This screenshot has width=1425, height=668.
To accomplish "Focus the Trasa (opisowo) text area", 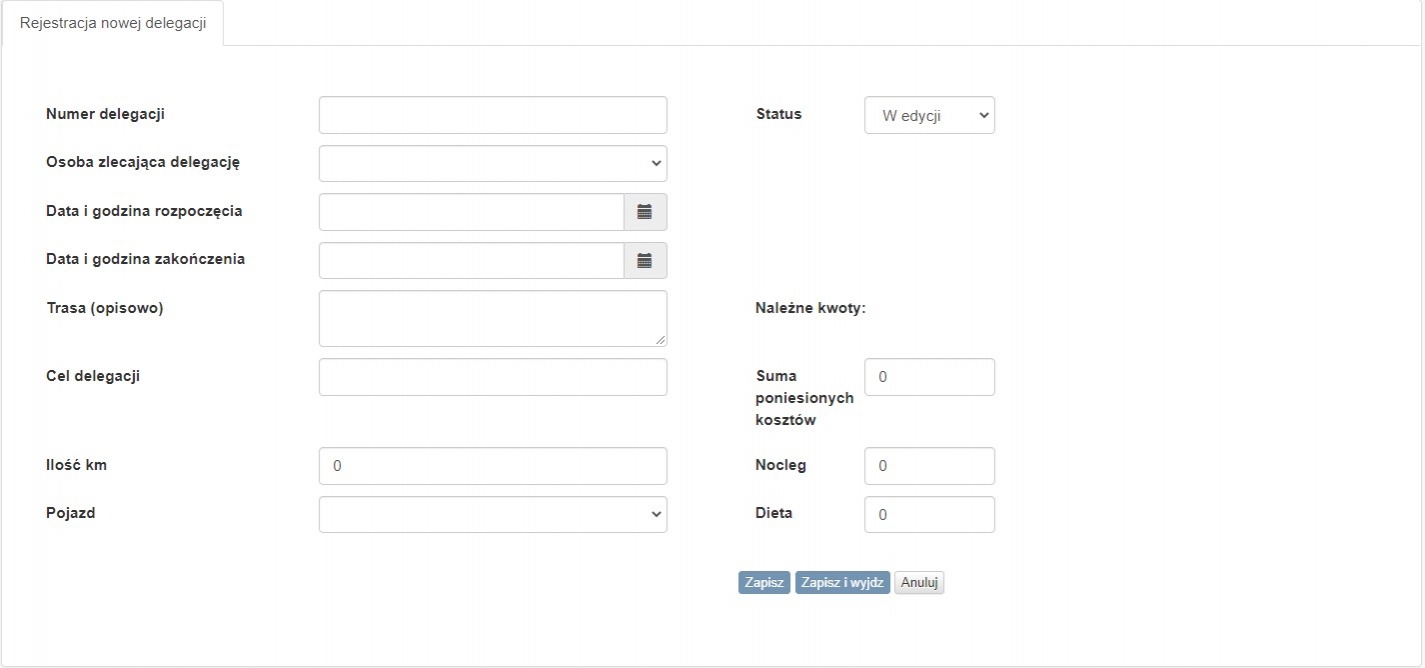I will pos(493,319).
